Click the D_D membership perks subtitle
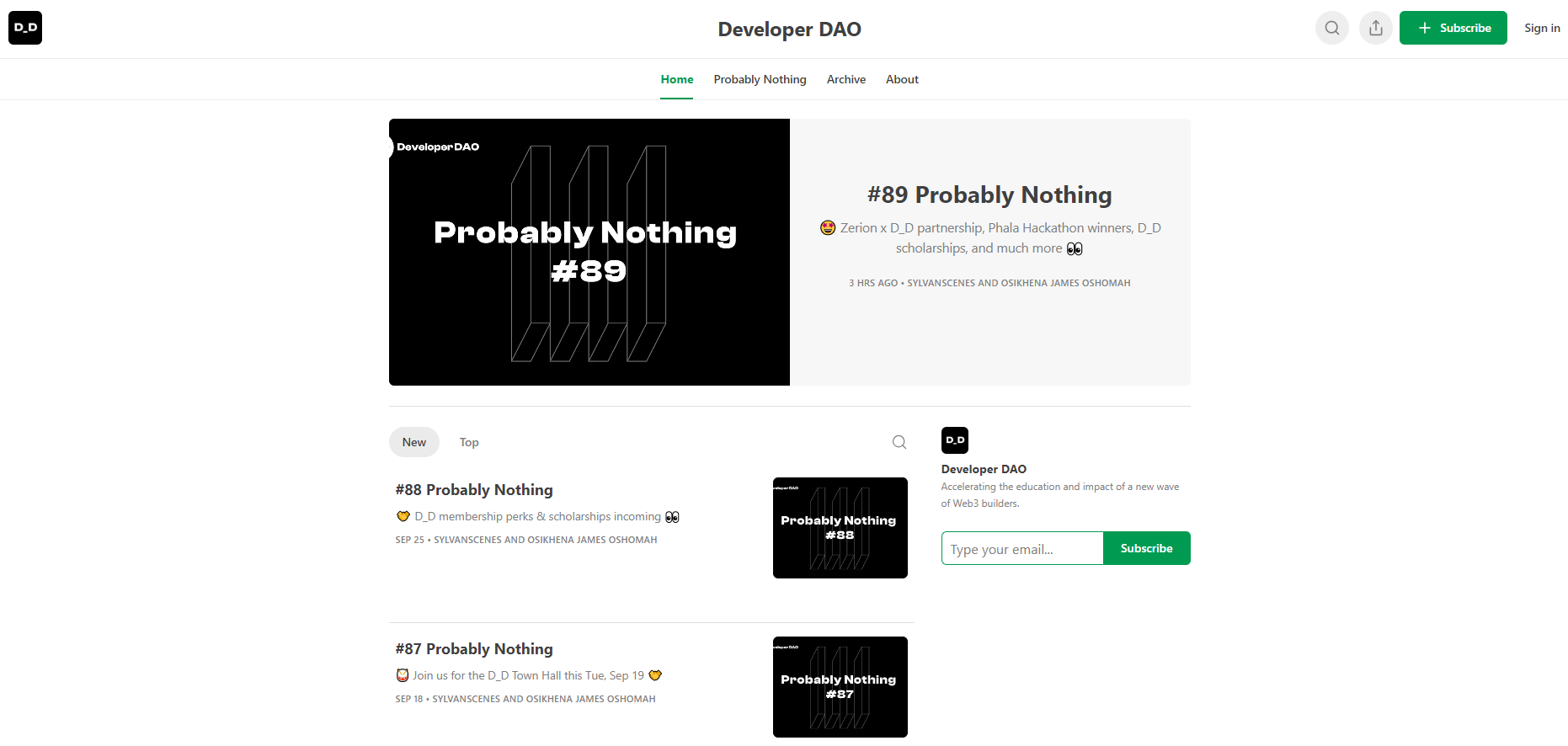The width and height of the screenshot is (1568, 746). tap(537, 516)
